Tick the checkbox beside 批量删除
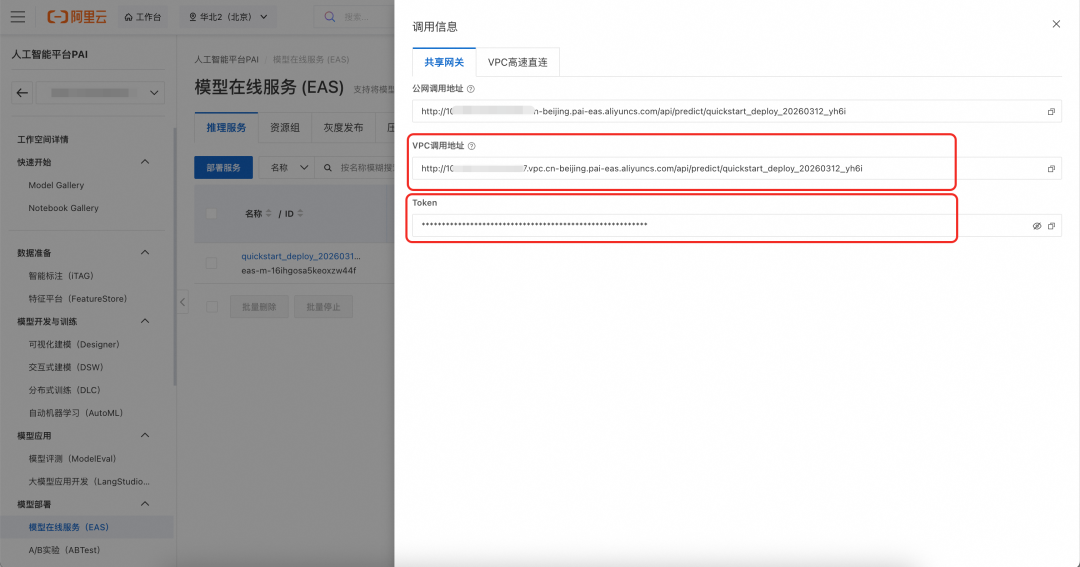Screen dimensions: 1080x567 [211, 307]
